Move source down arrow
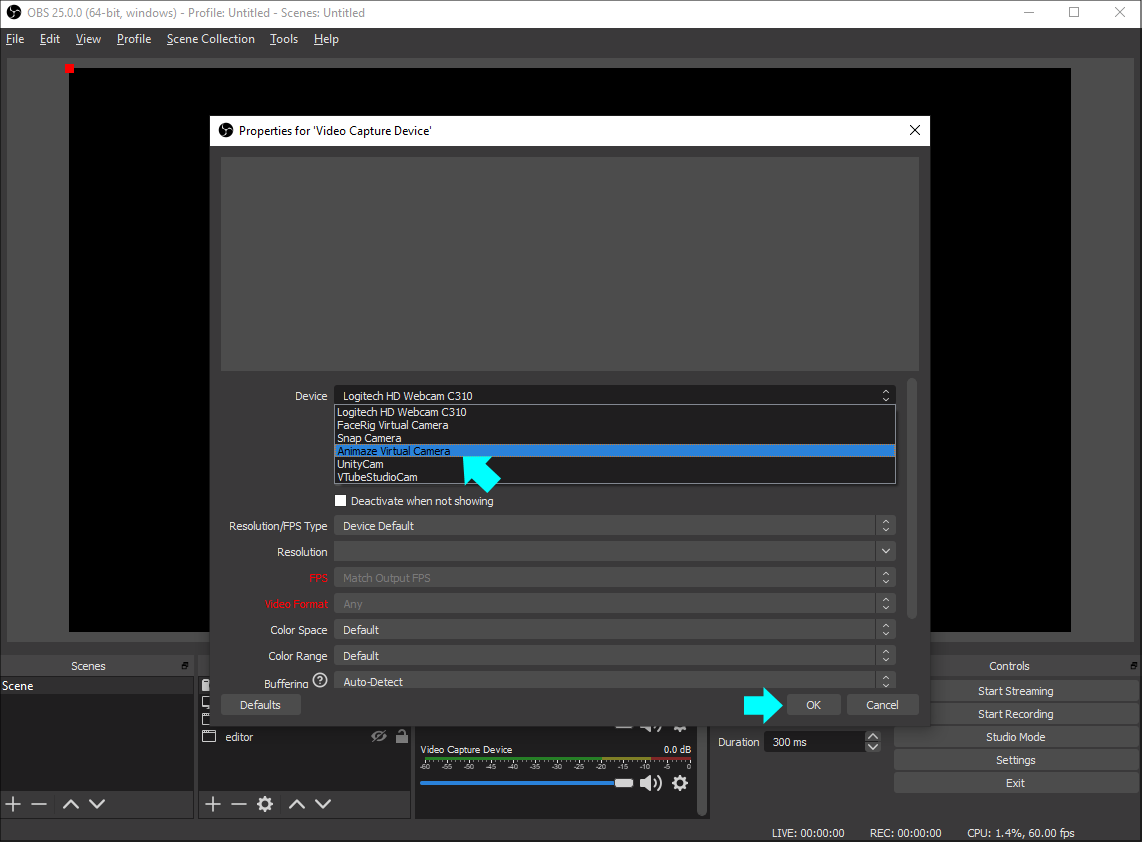1142x842 pixels. tap(323, 803)
